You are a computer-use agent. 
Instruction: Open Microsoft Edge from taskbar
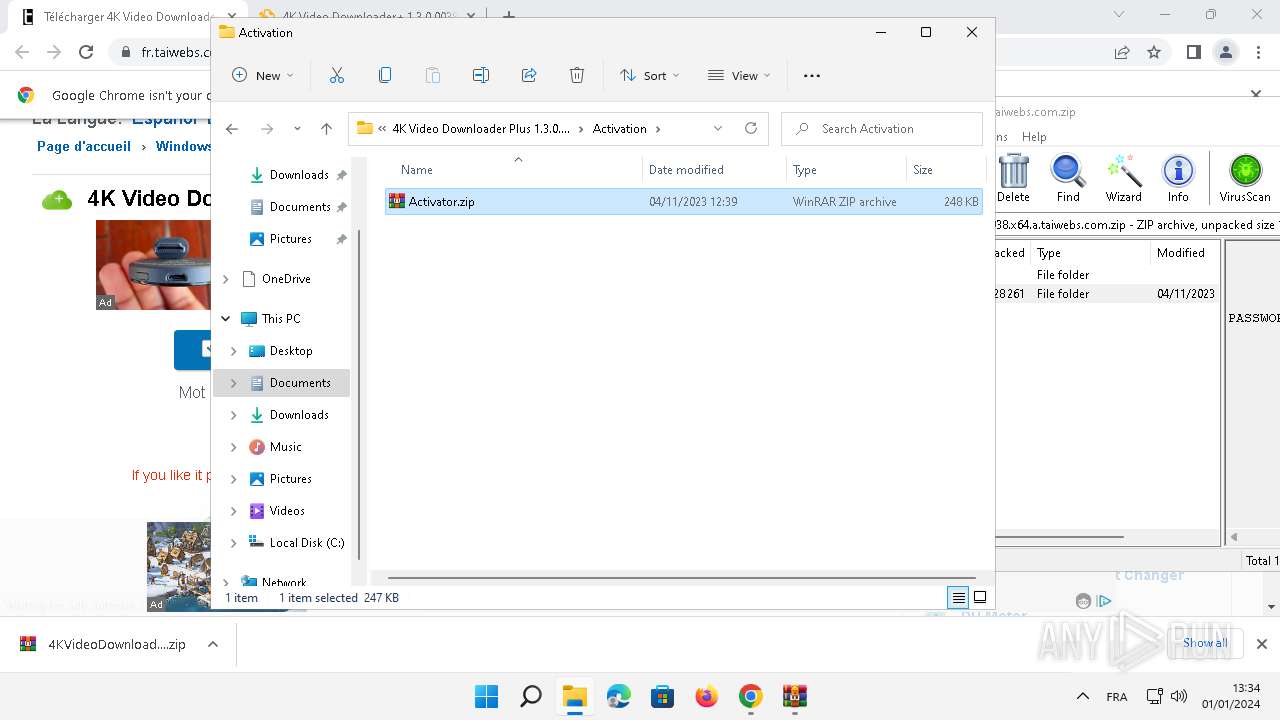[x=619, y=696]
